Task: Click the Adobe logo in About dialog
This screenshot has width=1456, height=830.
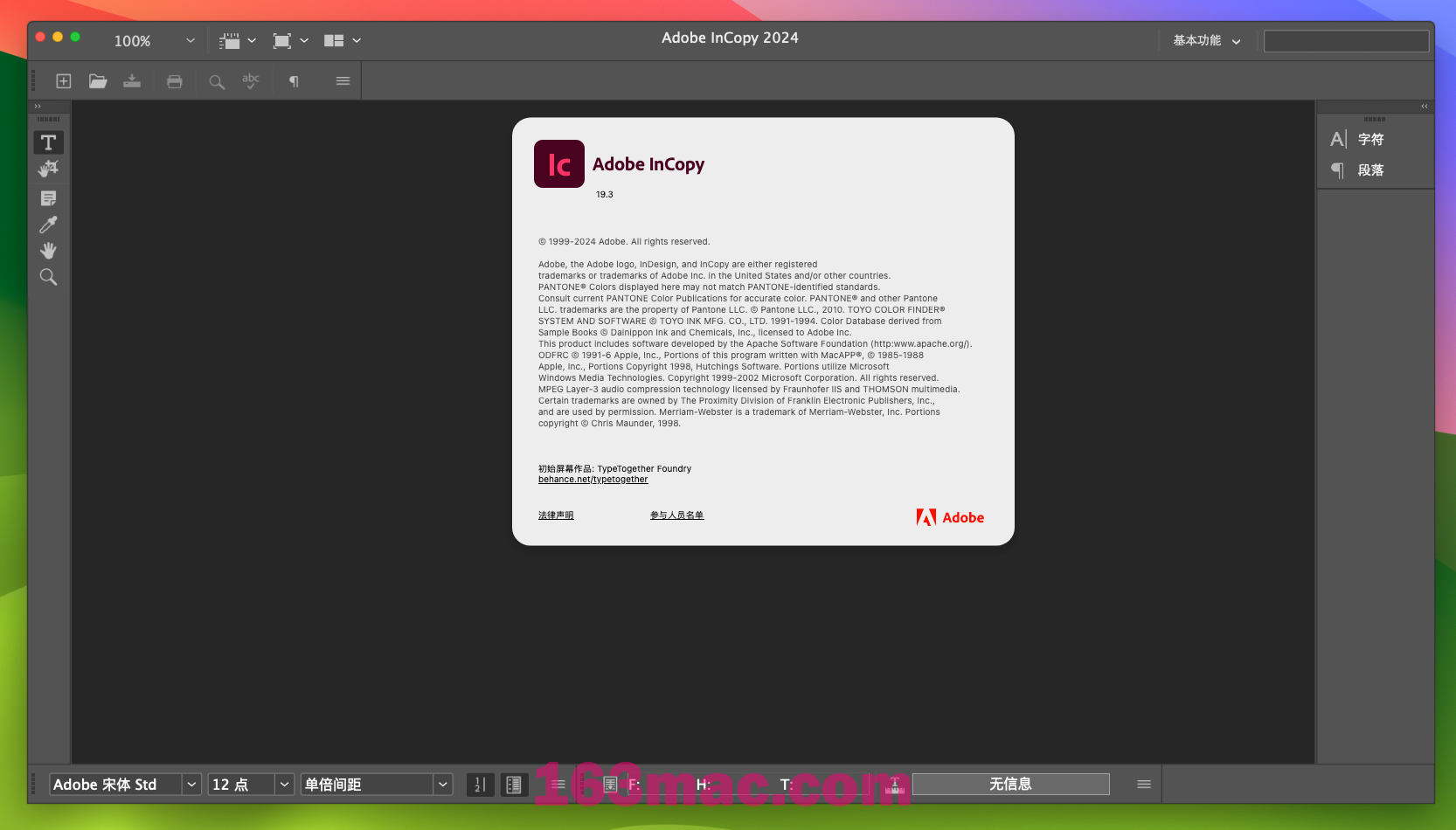Action: pos(950,517)
